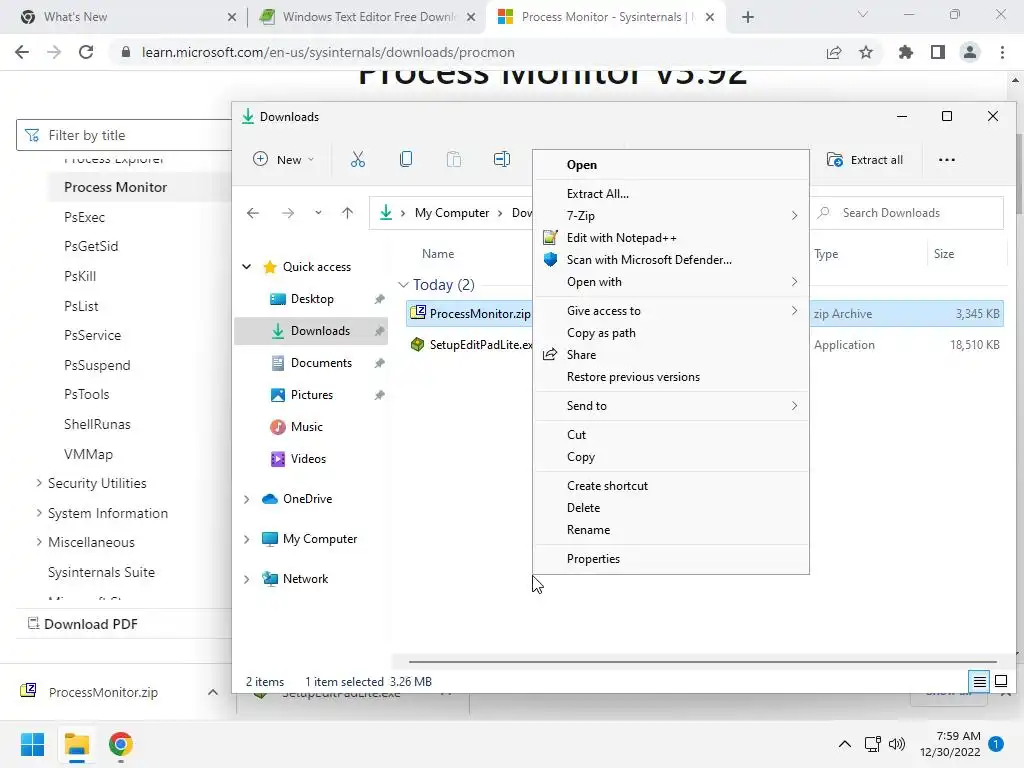This screenshot has width=1024, height=768.
Task: Select Scan with Microsoft Defender...
Action: pos(671,260)
